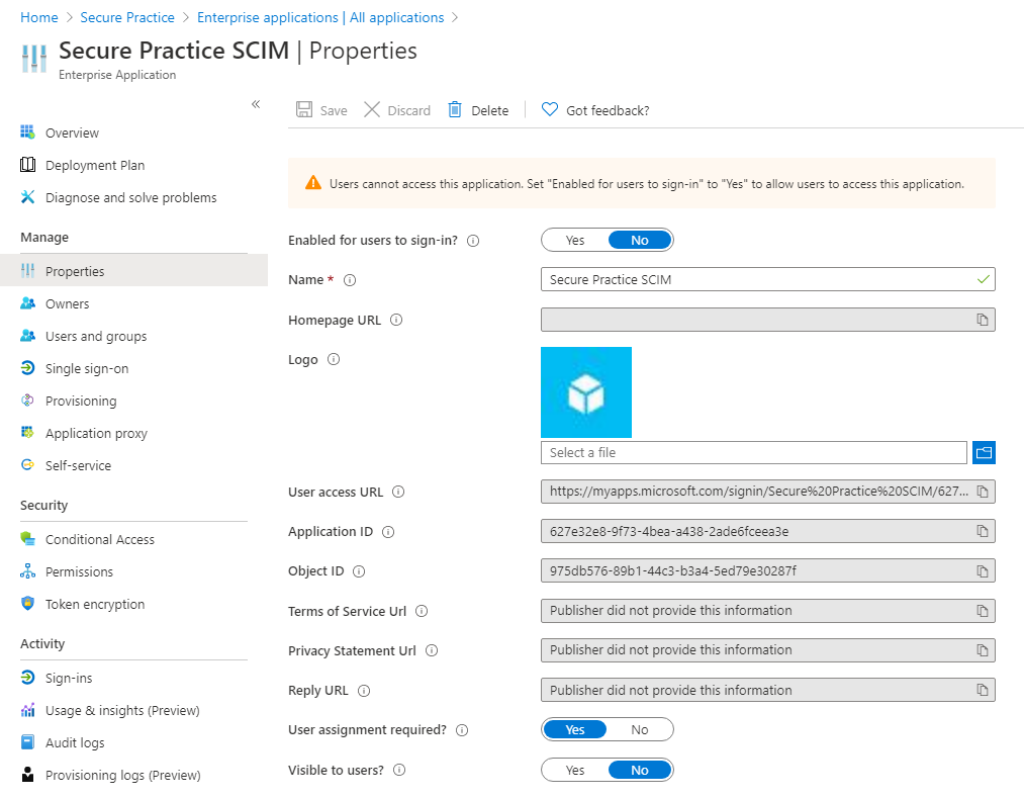
Task: Discard pending property changes
Action: point(397,110)
